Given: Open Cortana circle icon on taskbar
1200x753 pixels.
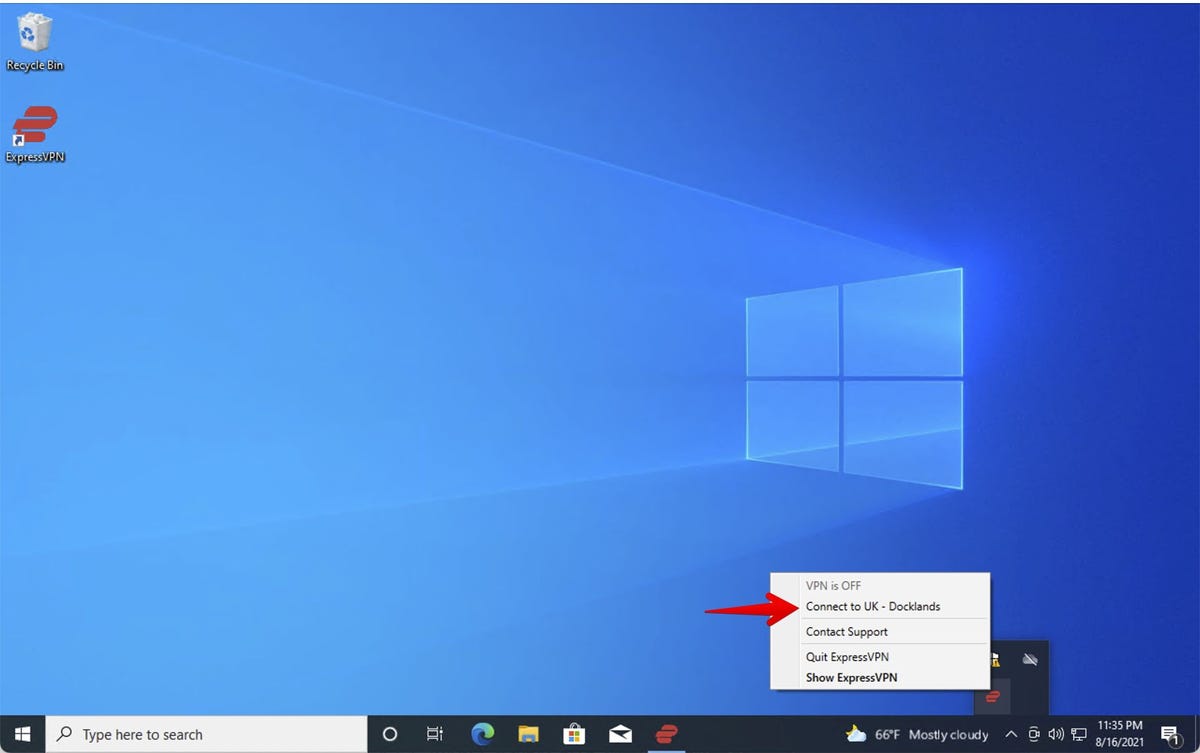Looking at the screenshot, I should pyautogui.click(x=390, y=734).
